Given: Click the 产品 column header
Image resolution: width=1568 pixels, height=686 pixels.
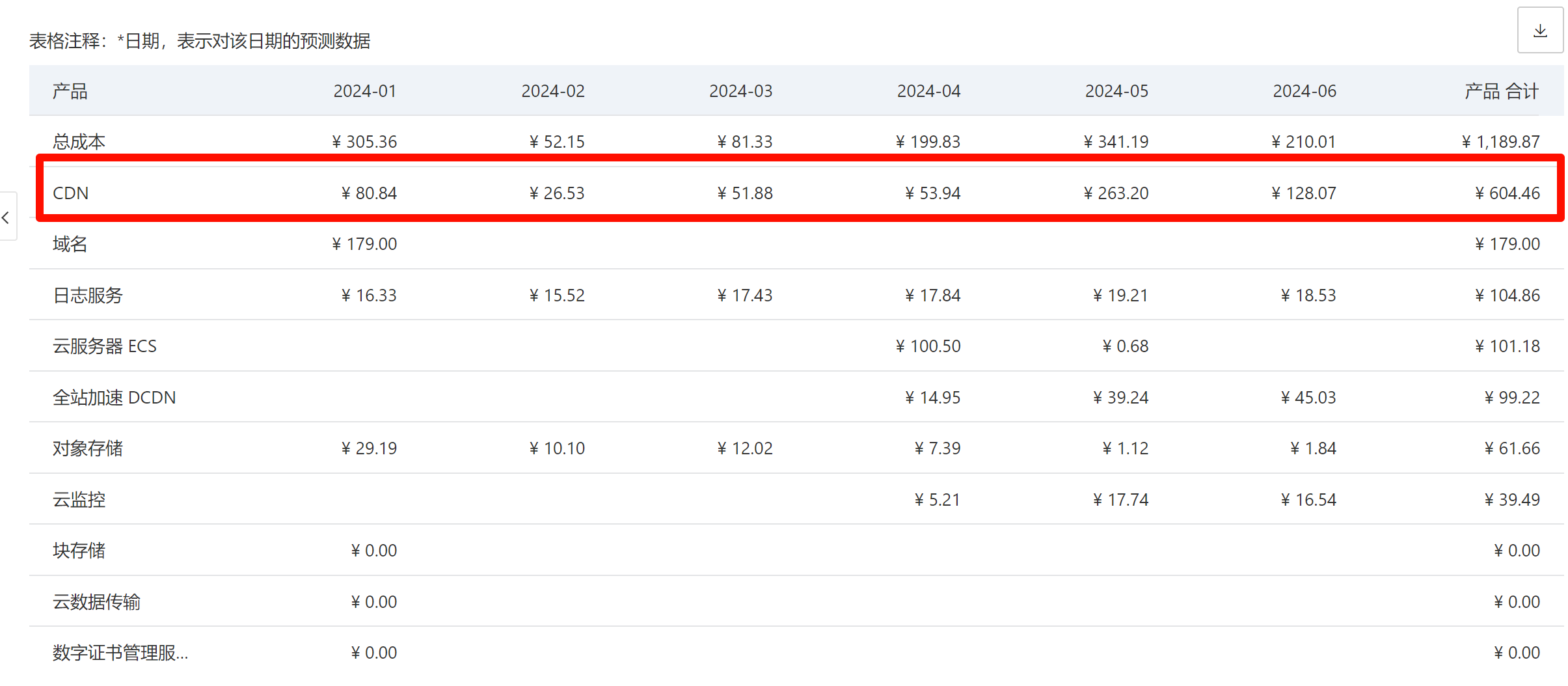Looking at the screenshot, I should click(70, 91).
